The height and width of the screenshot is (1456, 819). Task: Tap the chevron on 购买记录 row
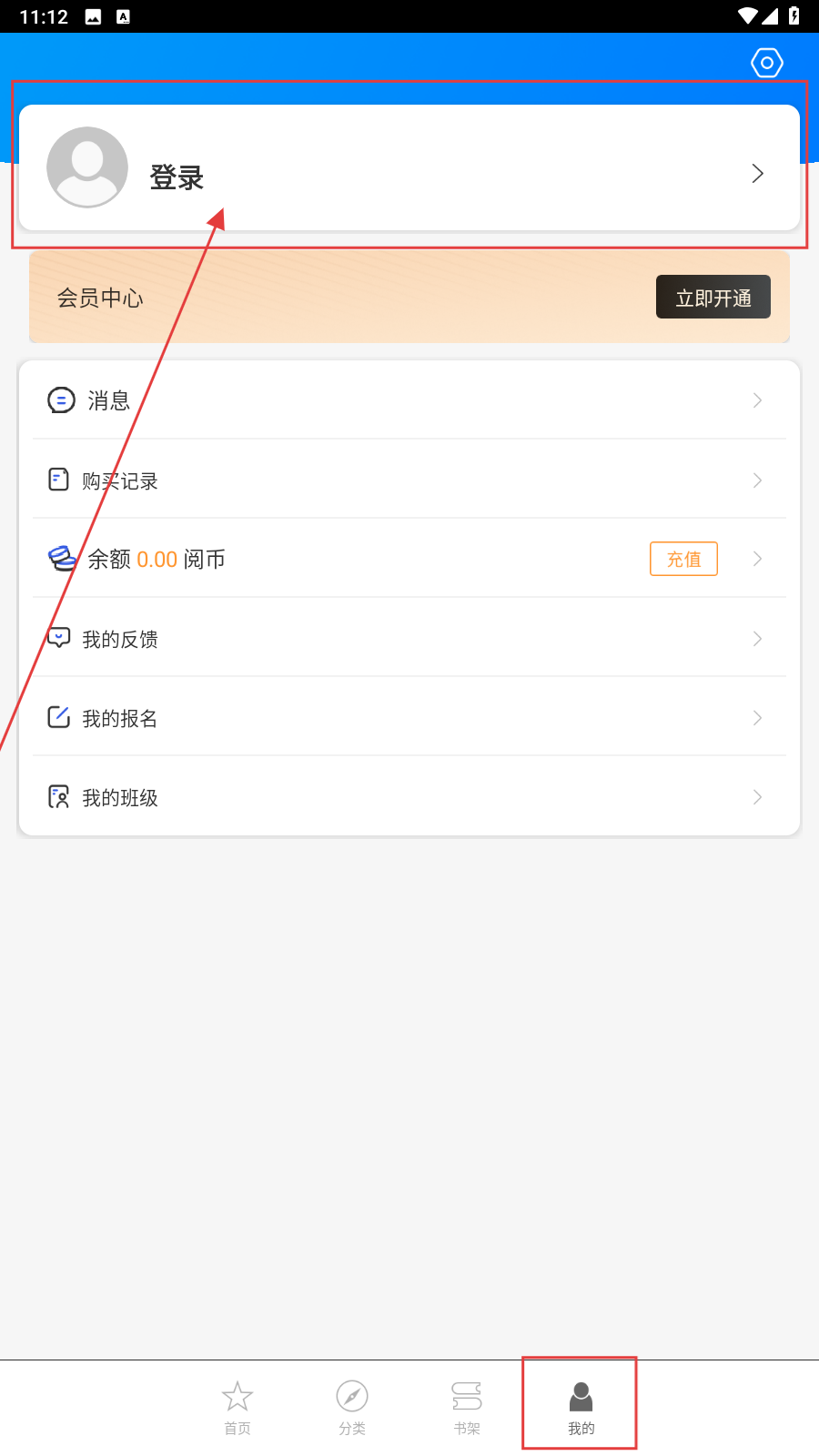coord(757,480)
